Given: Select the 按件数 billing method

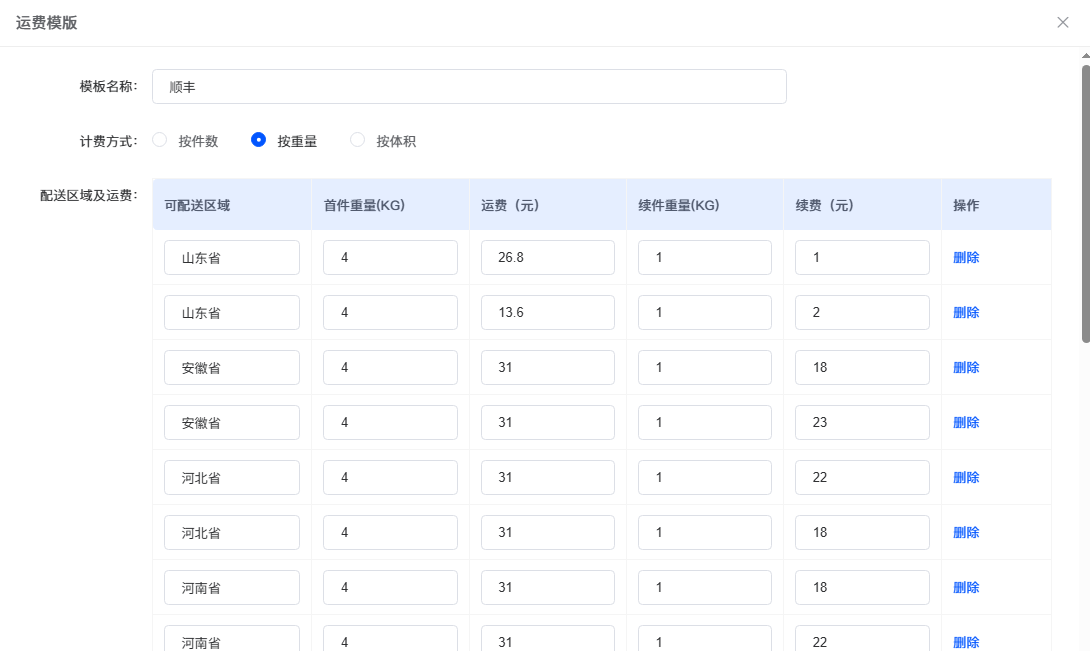Looking at the screenshot, I should point(159,140).
